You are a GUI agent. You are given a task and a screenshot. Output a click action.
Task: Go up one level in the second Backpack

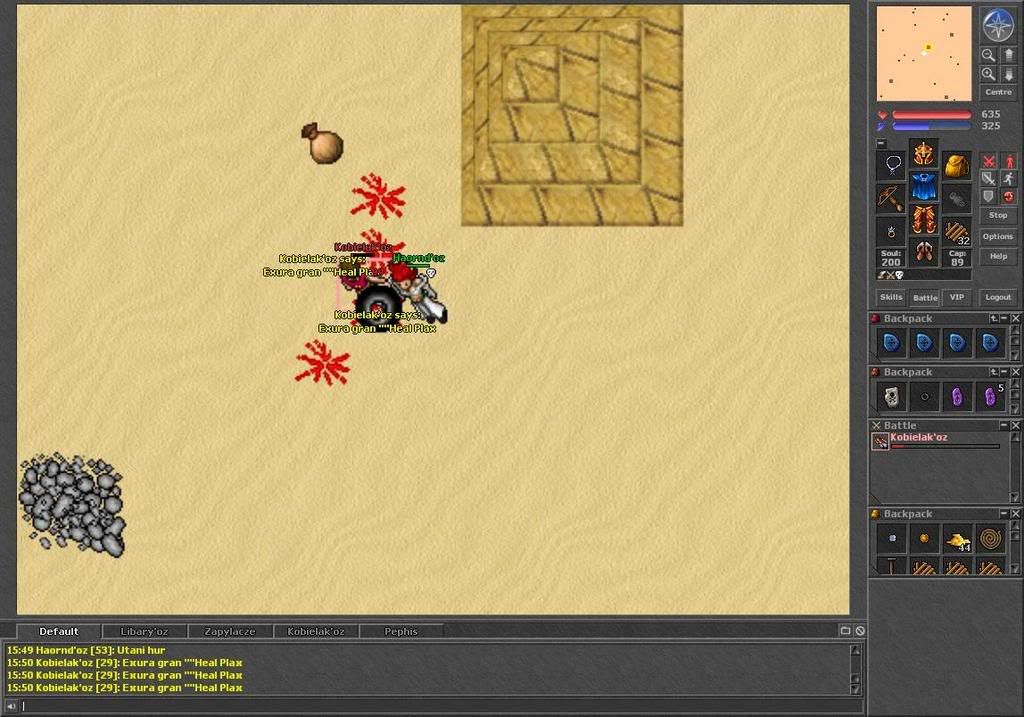coord(993,372)
